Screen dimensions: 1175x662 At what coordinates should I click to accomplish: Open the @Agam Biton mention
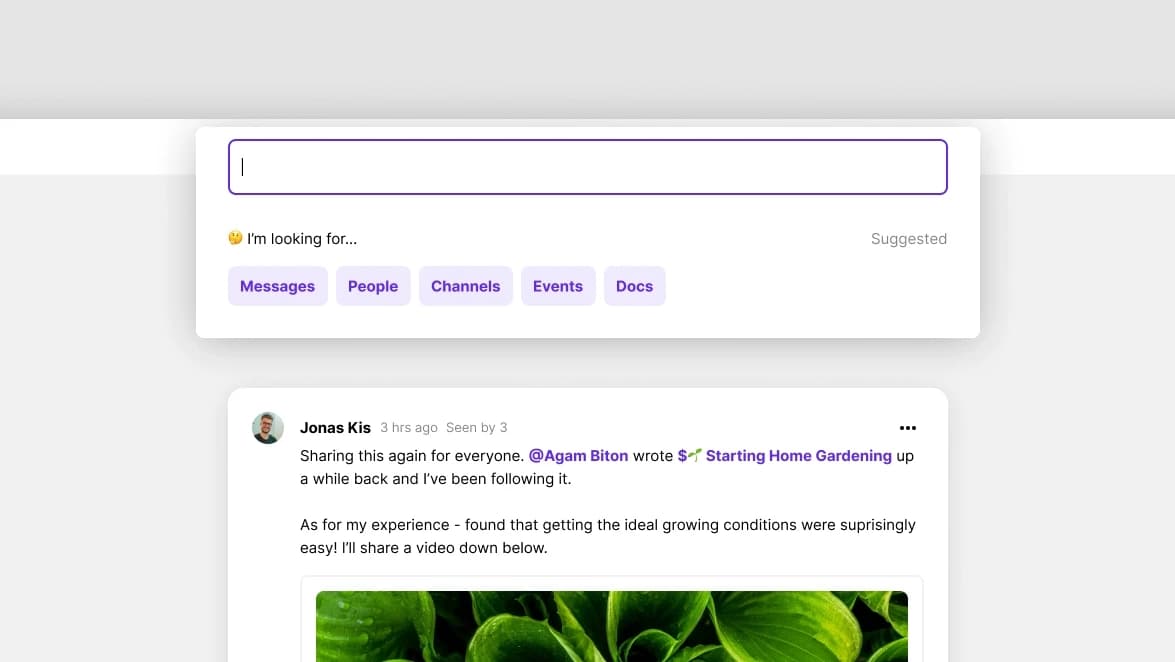click(578, 456)
